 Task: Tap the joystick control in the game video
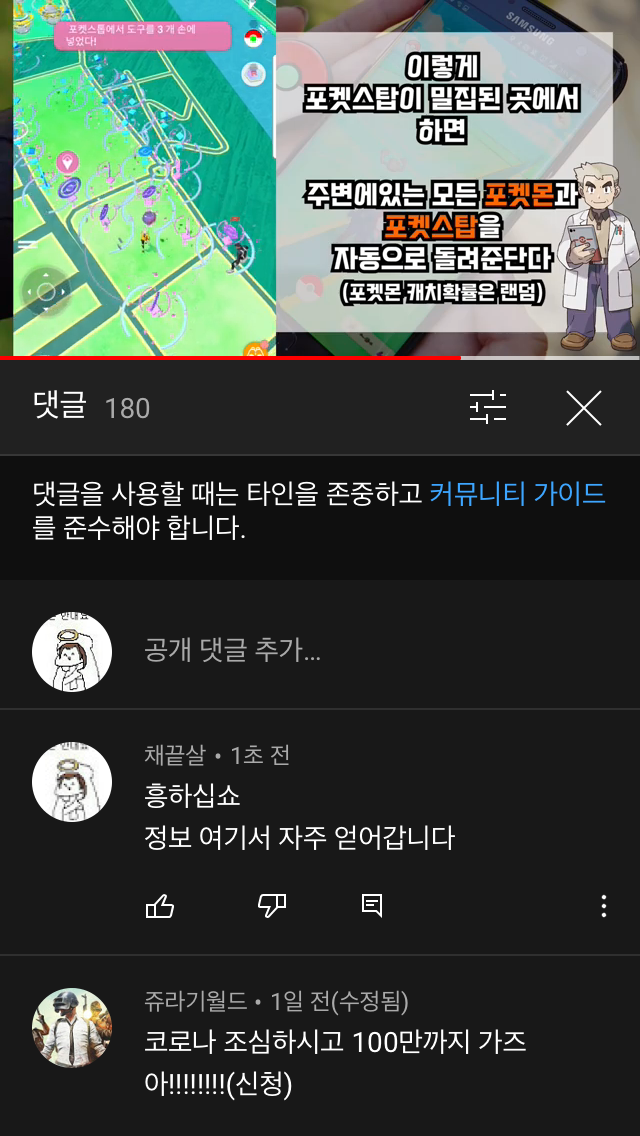click(46, 293)
